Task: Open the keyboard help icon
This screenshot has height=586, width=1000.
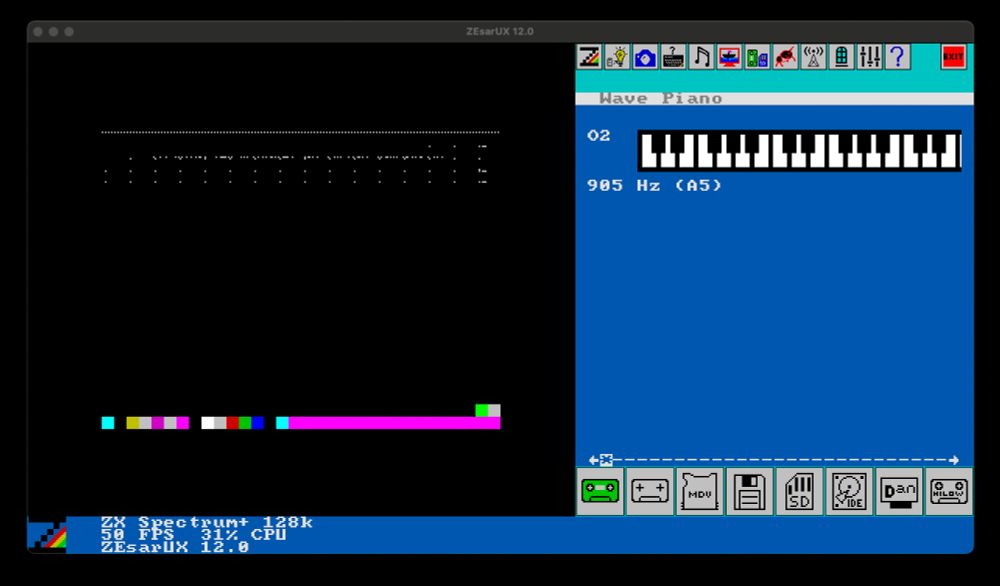Action: [x=673, y=57]
